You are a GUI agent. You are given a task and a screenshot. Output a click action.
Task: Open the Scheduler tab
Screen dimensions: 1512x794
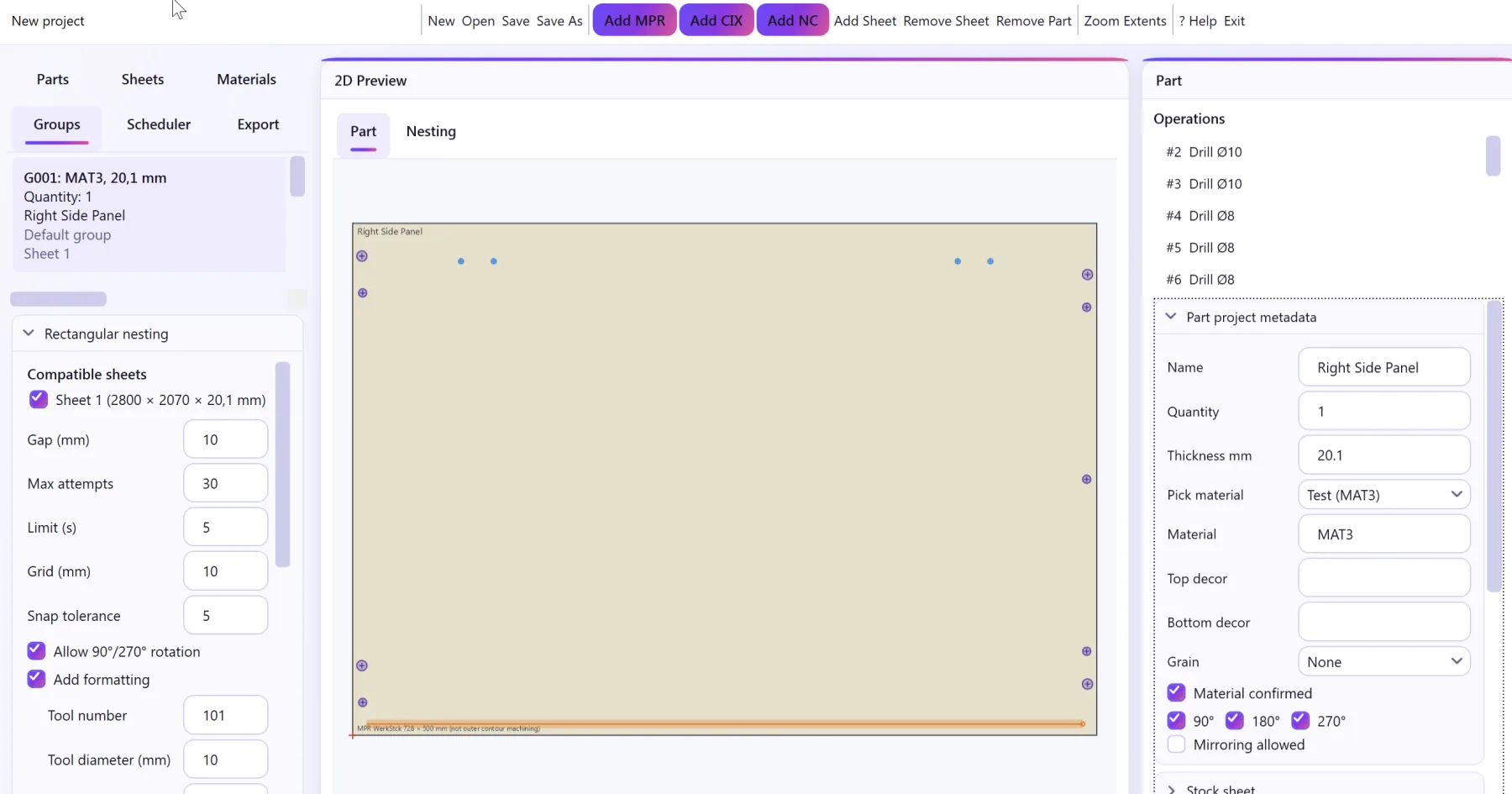point(159,124)
